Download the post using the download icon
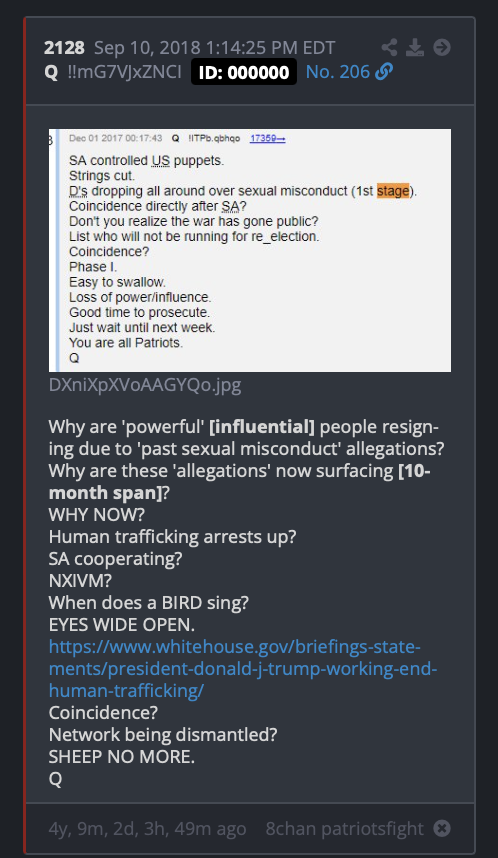The height and width of the screenshot is (858, 498). (415, 48)
